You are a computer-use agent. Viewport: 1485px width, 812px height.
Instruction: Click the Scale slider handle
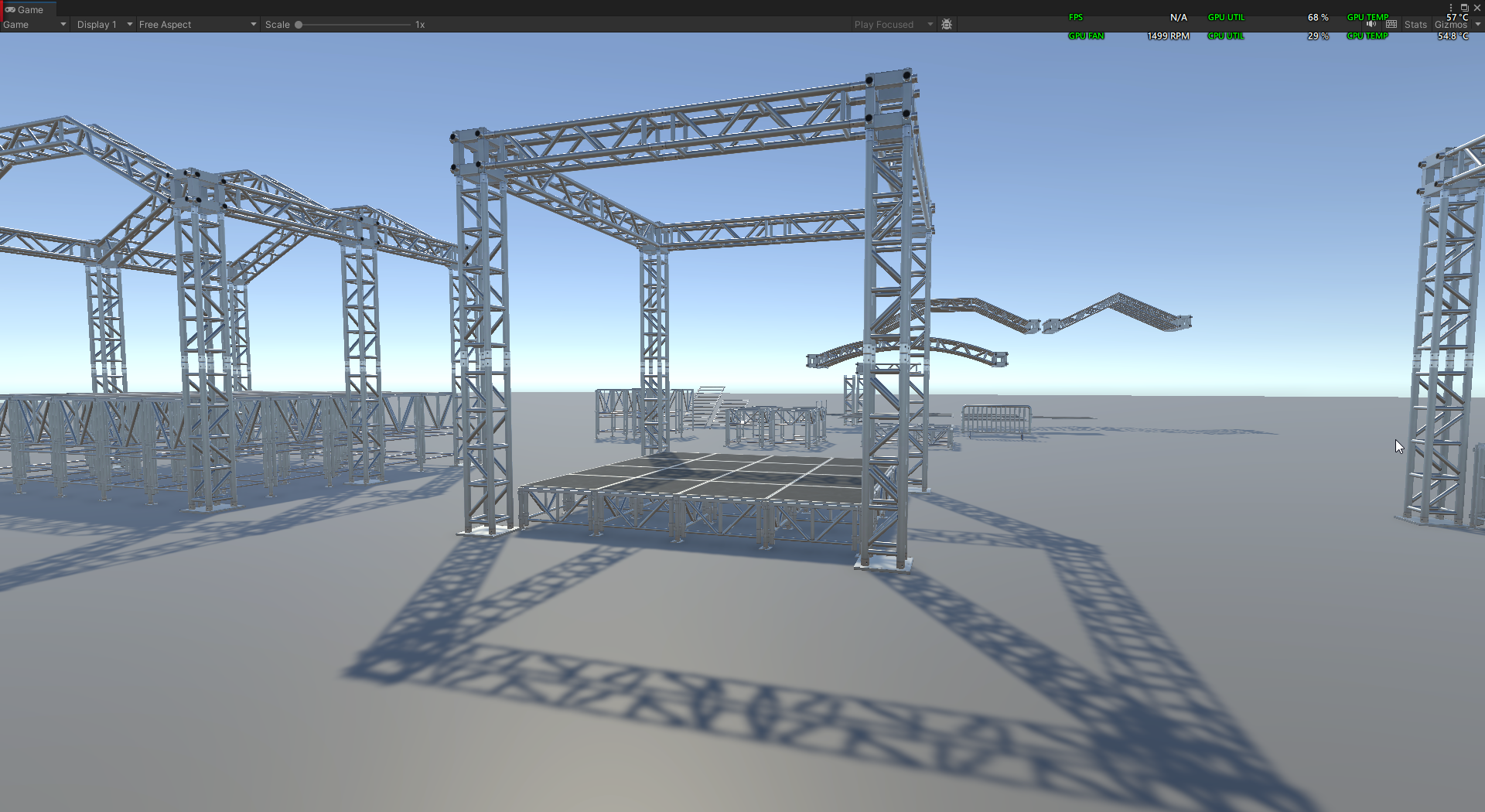click(299, 25)
